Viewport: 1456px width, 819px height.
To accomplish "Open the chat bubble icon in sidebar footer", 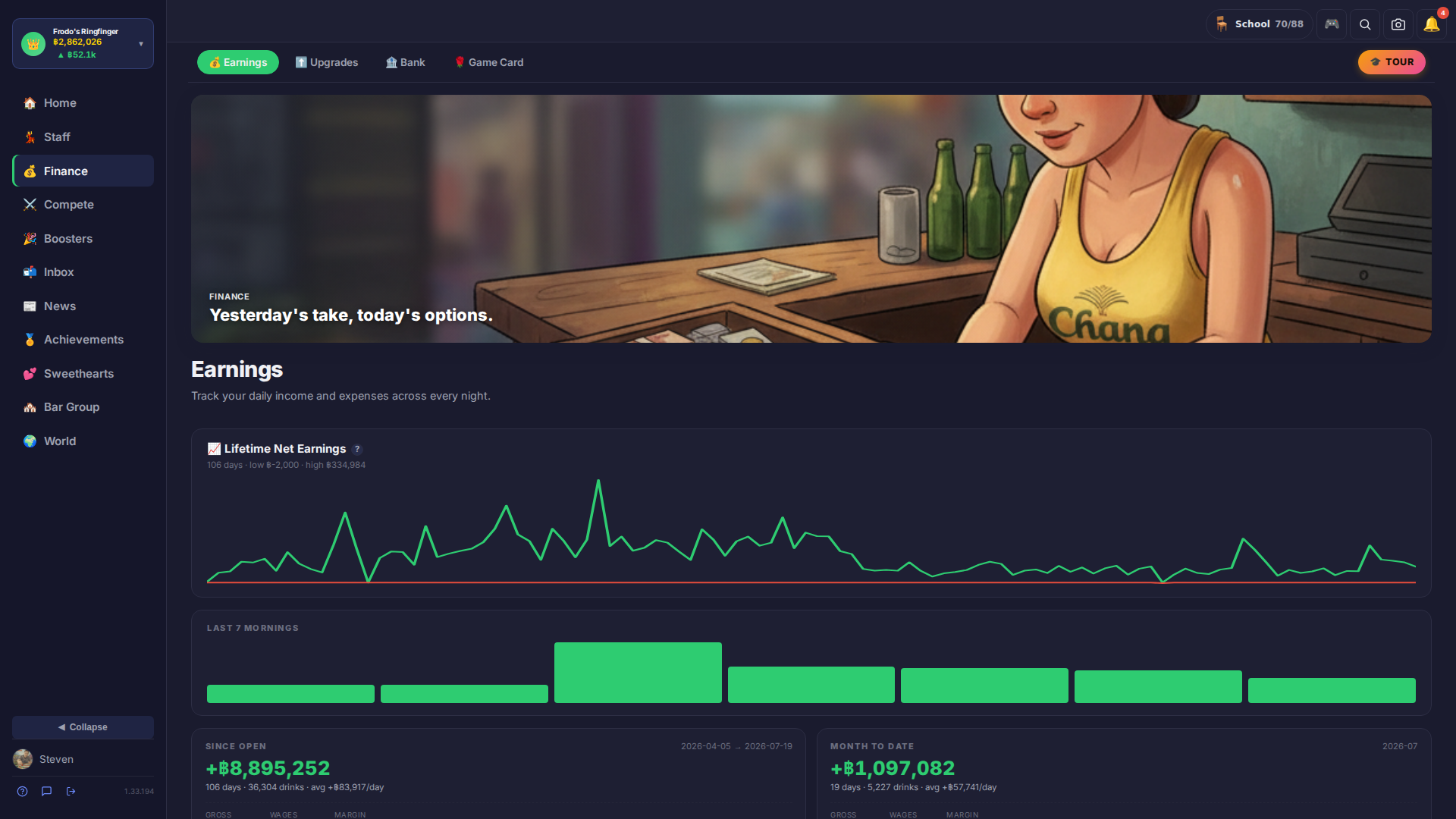I will [47, 791].
